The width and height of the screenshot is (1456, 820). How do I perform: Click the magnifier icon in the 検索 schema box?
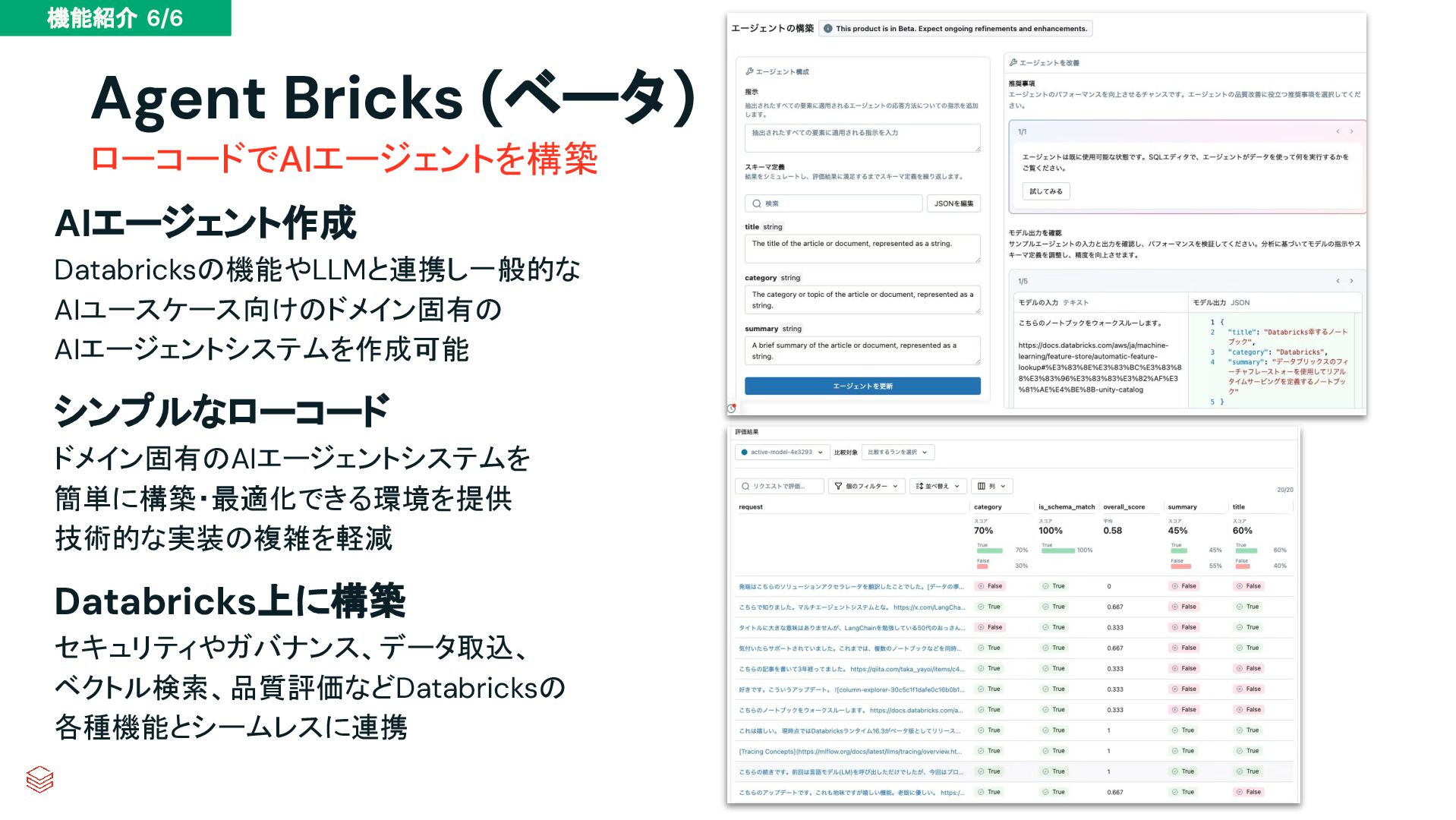coord(757,203)
